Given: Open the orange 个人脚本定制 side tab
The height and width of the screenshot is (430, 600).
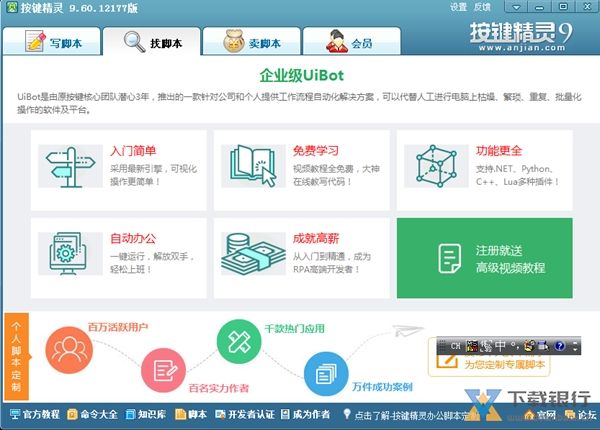Looking at the screenshot, I should tap(17, 357).
